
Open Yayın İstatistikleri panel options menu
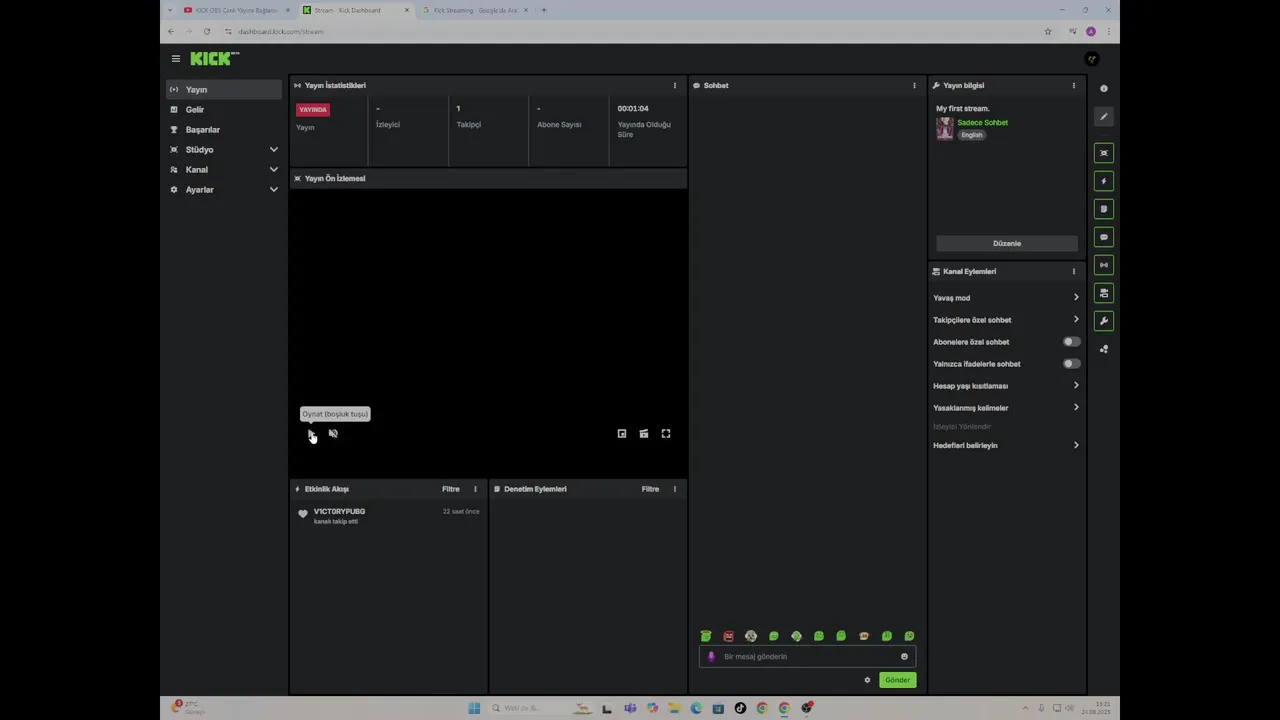(674, 86)
